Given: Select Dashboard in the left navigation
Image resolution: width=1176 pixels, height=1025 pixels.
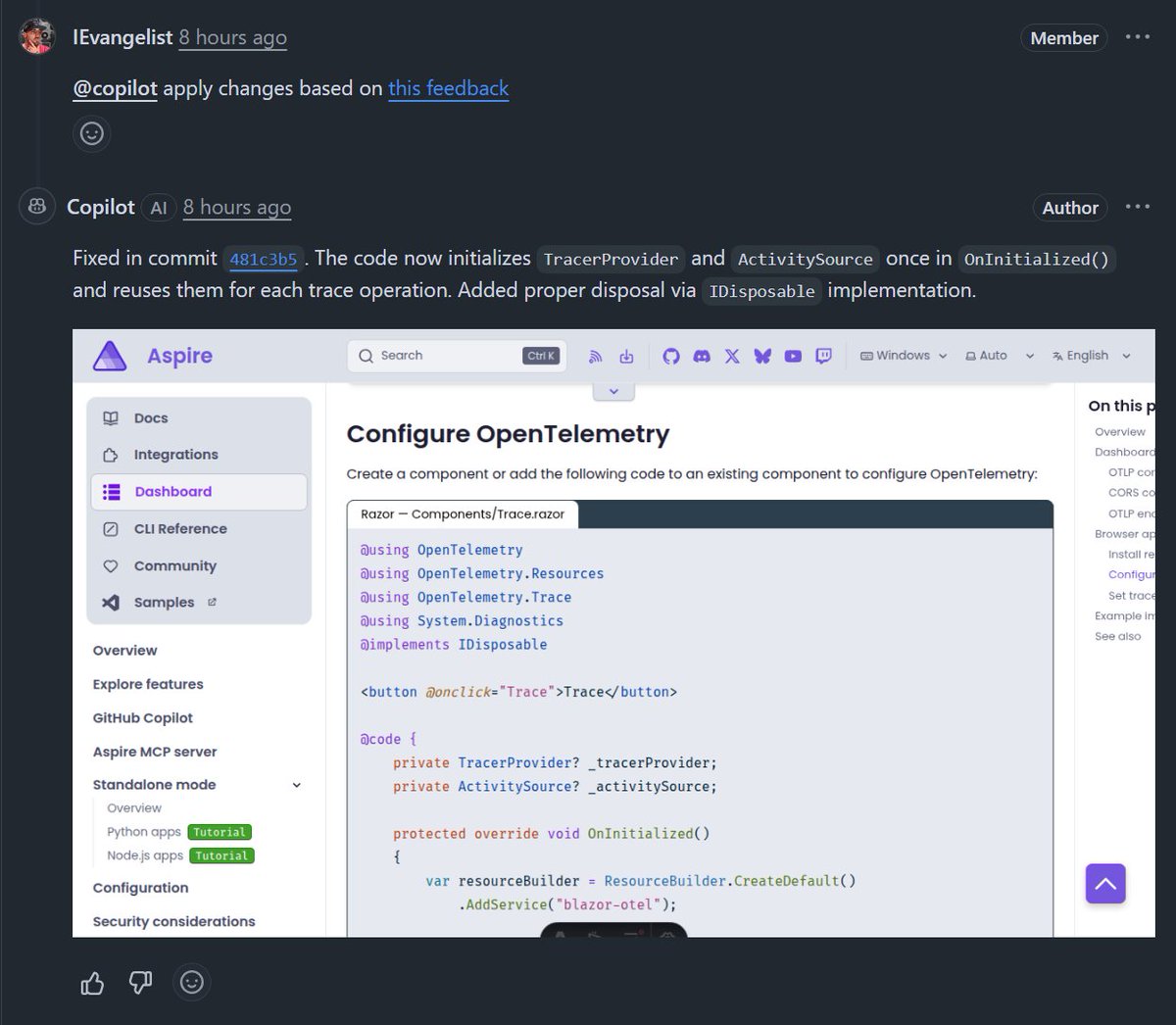Looking at the screenshot, I should 173,491.
